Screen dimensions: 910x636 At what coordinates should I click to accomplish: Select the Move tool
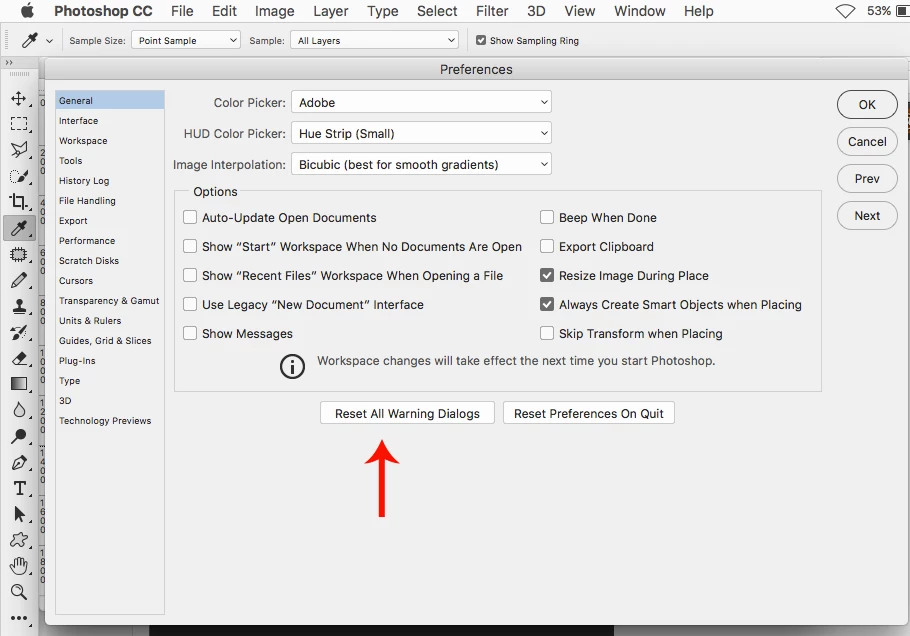point(19,98)
